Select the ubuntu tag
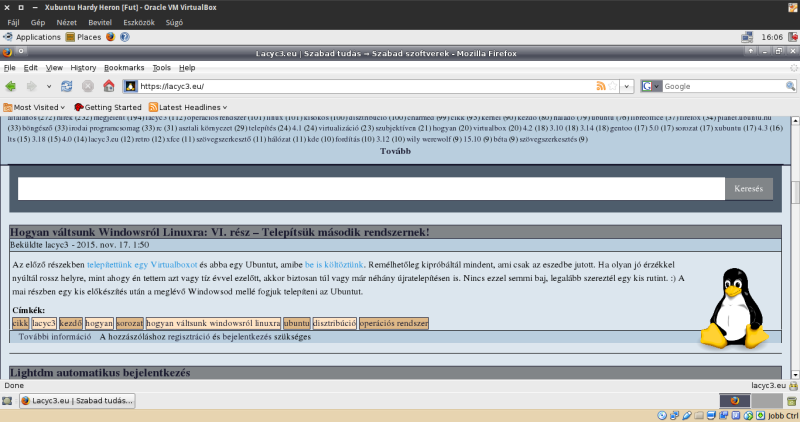This screenshot has width=800, height=422. (x=296, y=323)
